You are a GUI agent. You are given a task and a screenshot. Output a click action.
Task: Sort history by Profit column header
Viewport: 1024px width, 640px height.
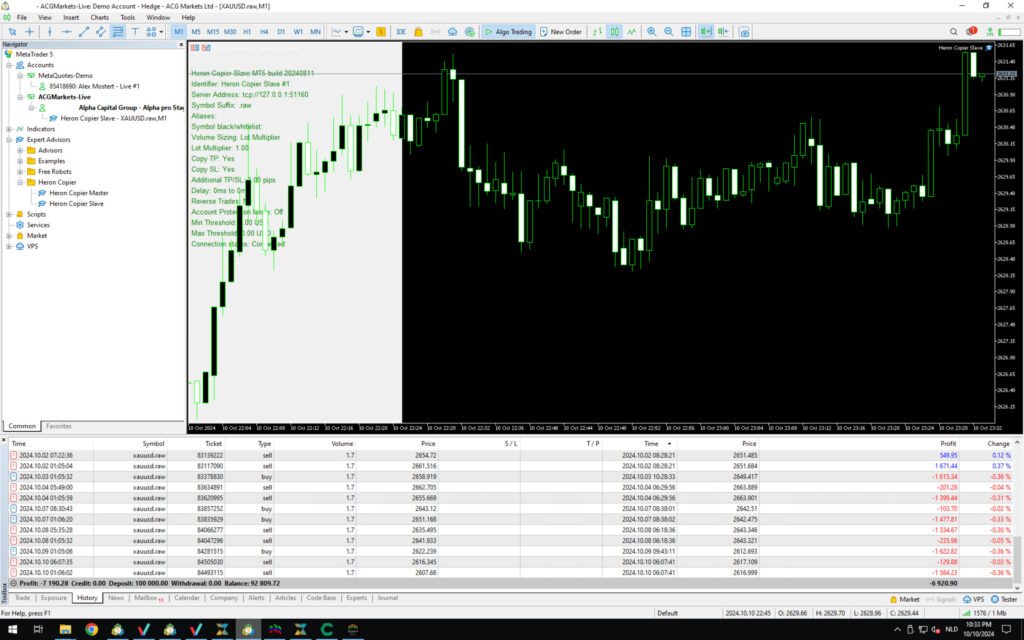click(x=948, y=443)
